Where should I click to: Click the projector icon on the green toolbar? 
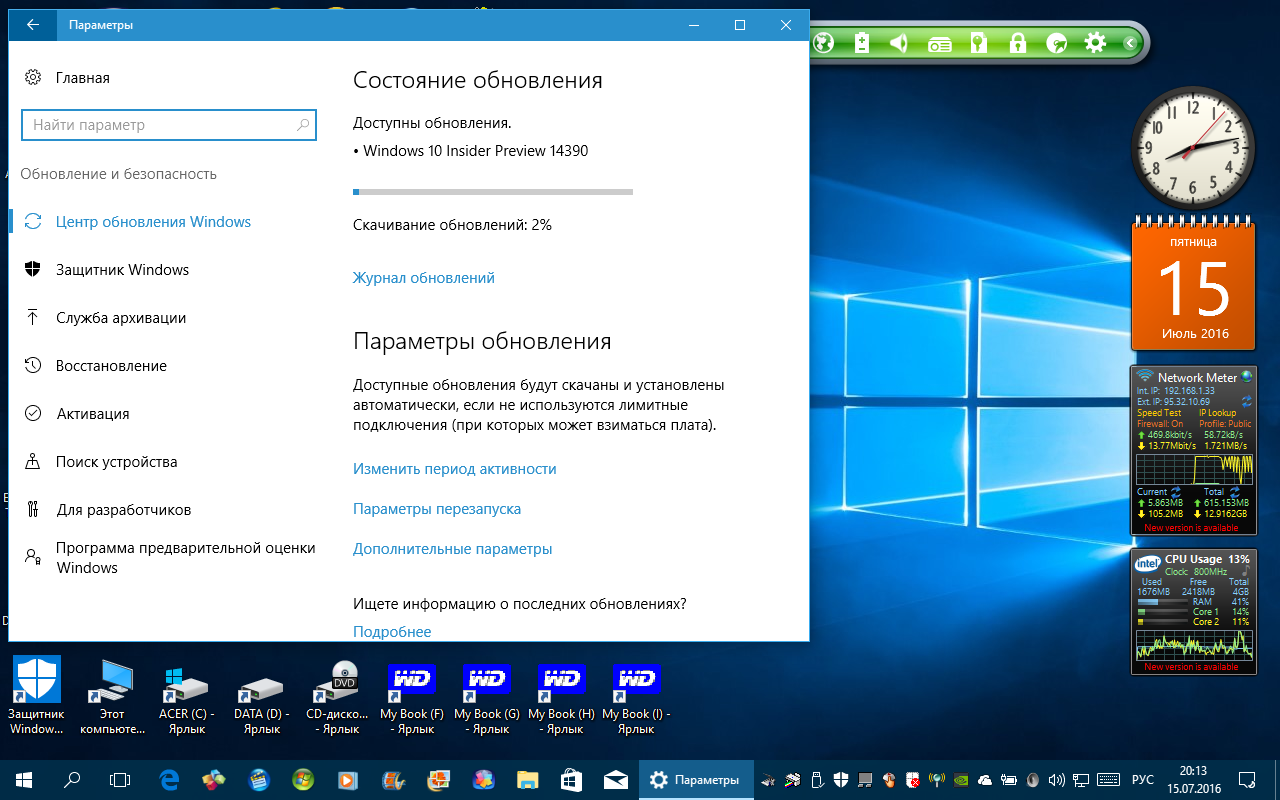coord(940,43)
